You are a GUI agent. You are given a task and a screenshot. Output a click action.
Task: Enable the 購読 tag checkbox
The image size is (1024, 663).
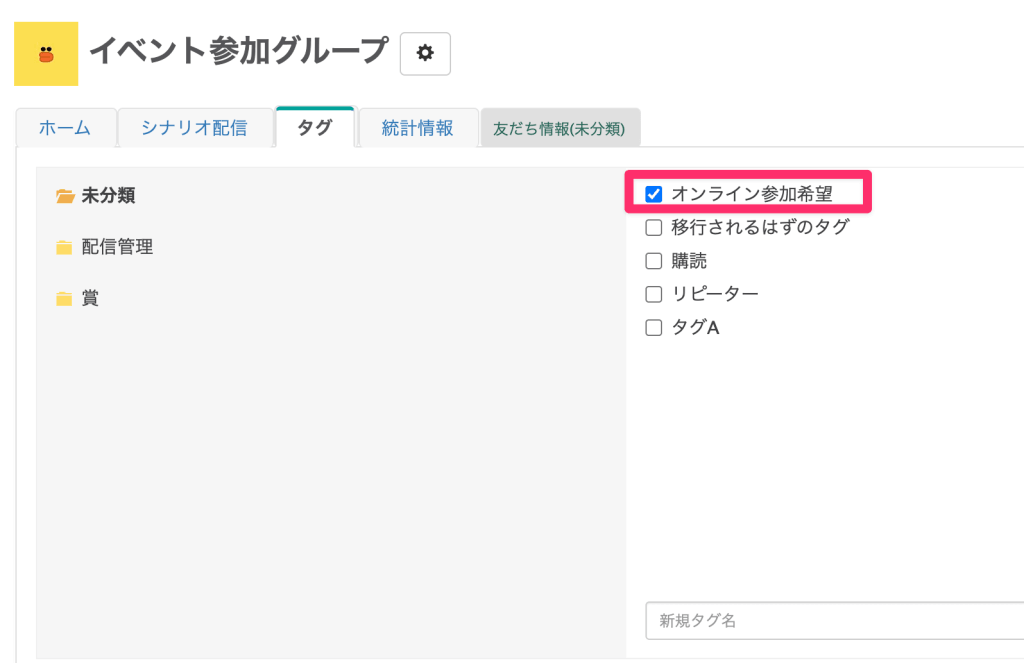tap(654, 261)
